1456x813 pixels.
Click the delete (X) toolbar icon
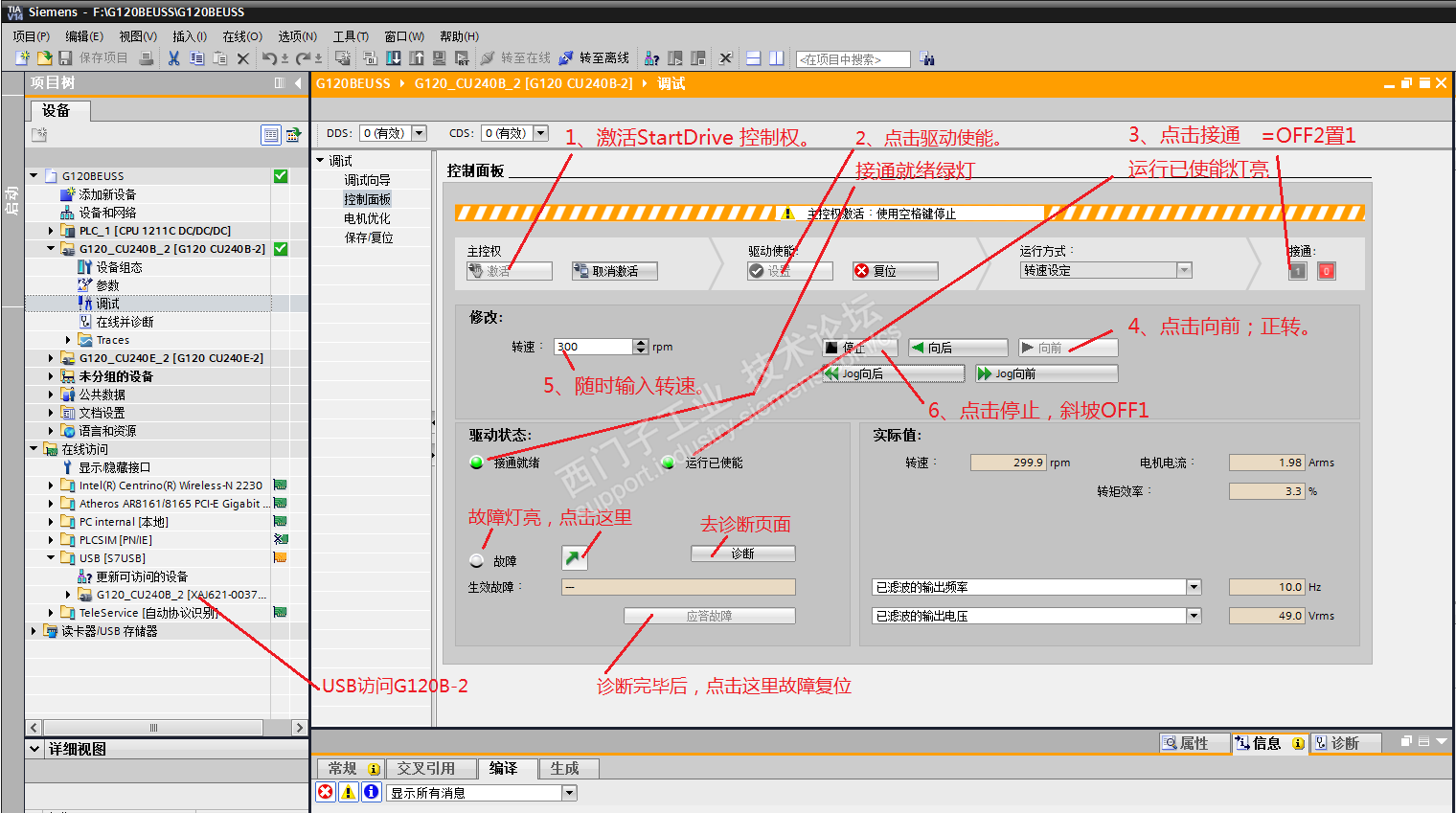243,58
